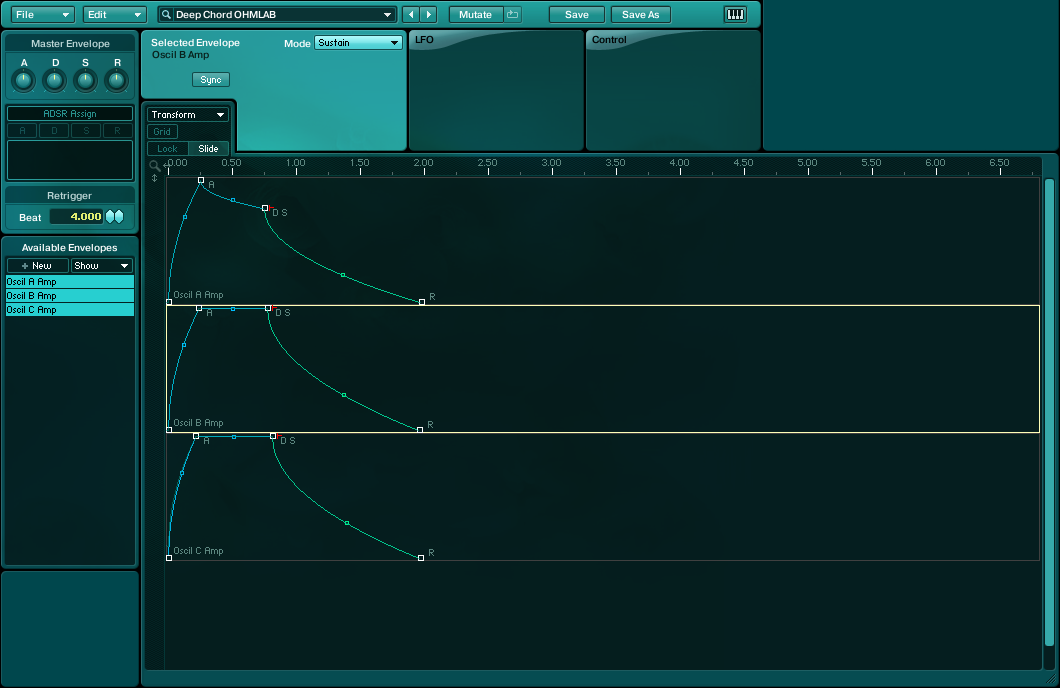Click Oscil C Amp release curve slope handle
The image size is (1060, 688).
pos(347,523)
